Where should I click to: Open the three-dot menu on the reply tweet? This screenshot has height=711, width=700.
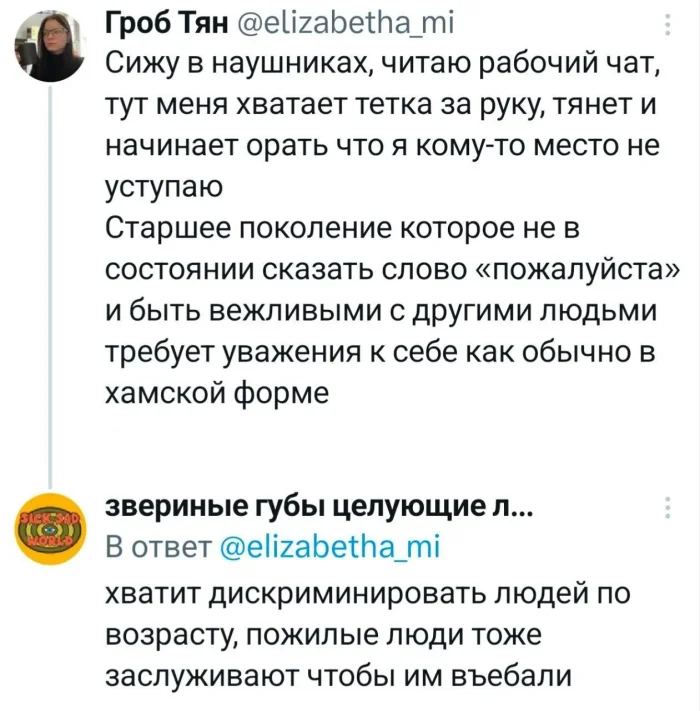point(667,510)
